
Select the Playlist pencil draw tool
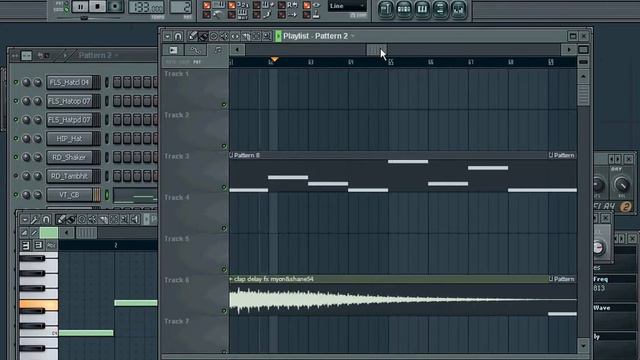tap(193, 36)
